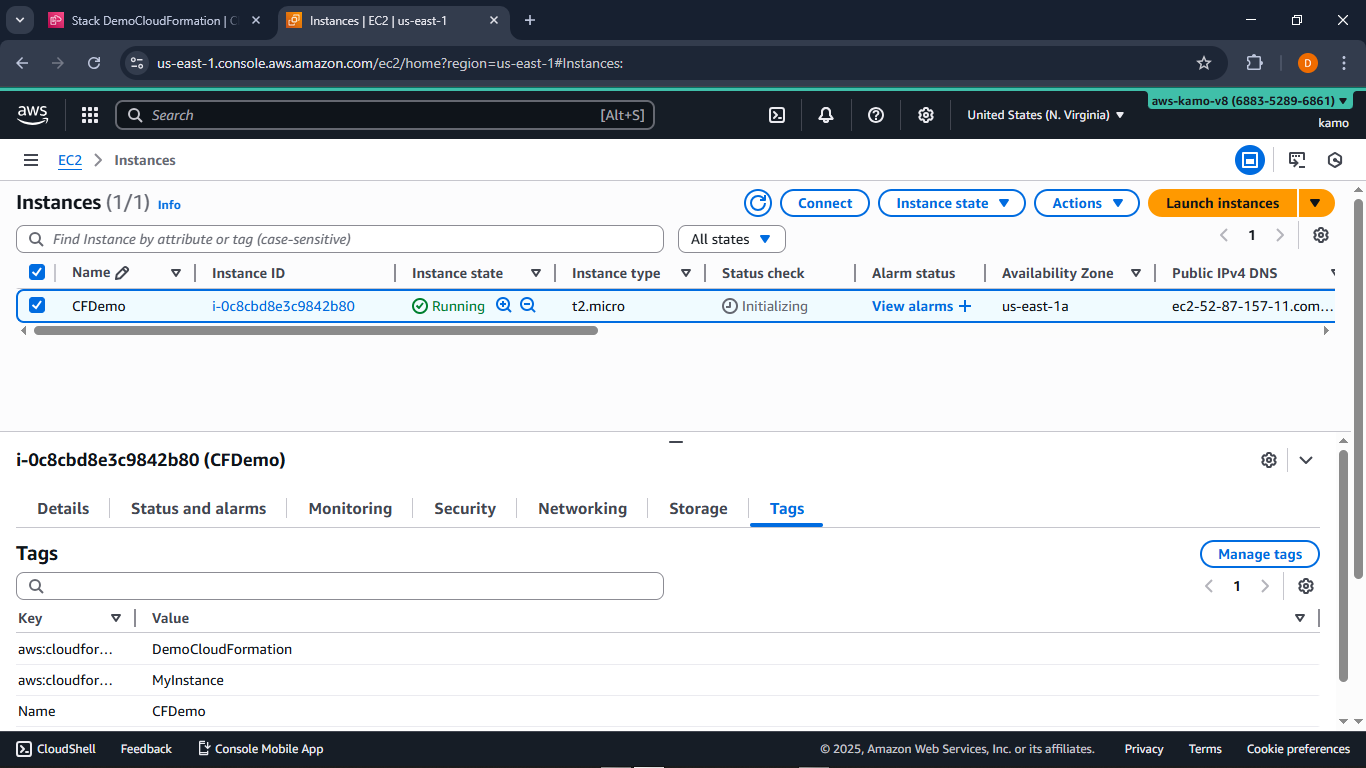The image size is (1366, 768).
Task: Click the zoom-out filter icon beside Running
Action: coord(528,306)
